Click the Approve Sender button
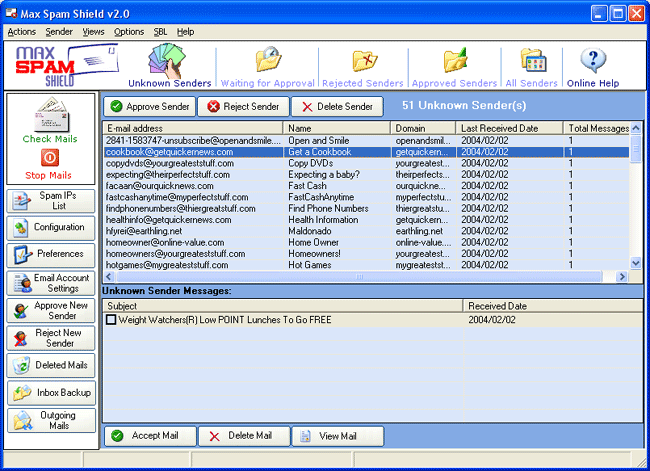 pos(150,107)
